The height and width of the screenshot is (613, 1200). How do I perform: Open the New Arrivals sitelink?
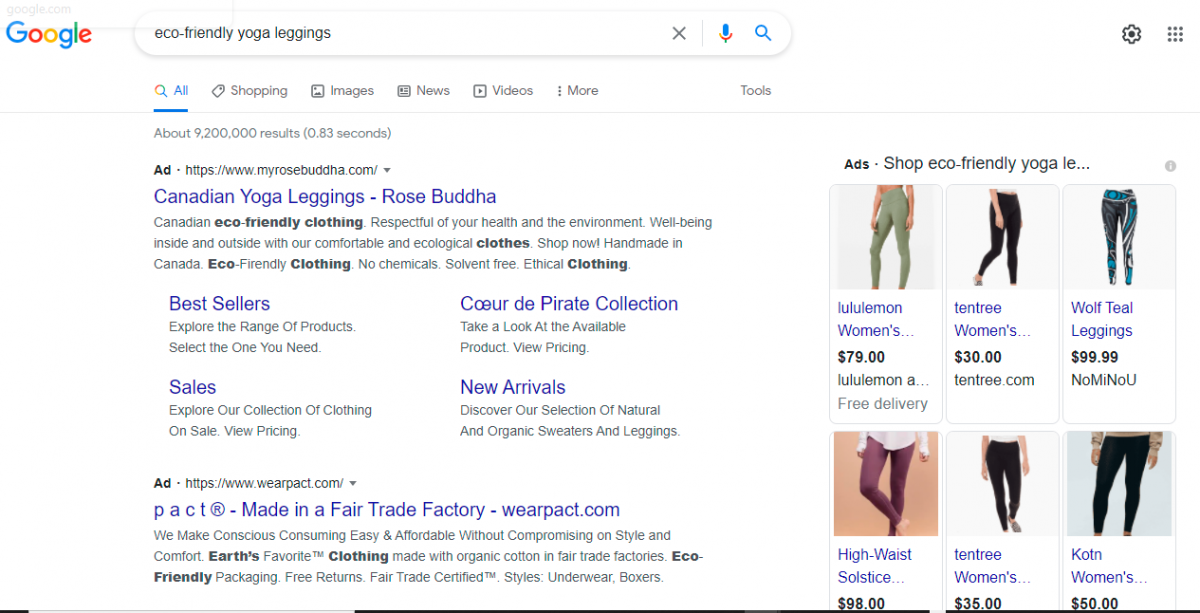point(513,387)
